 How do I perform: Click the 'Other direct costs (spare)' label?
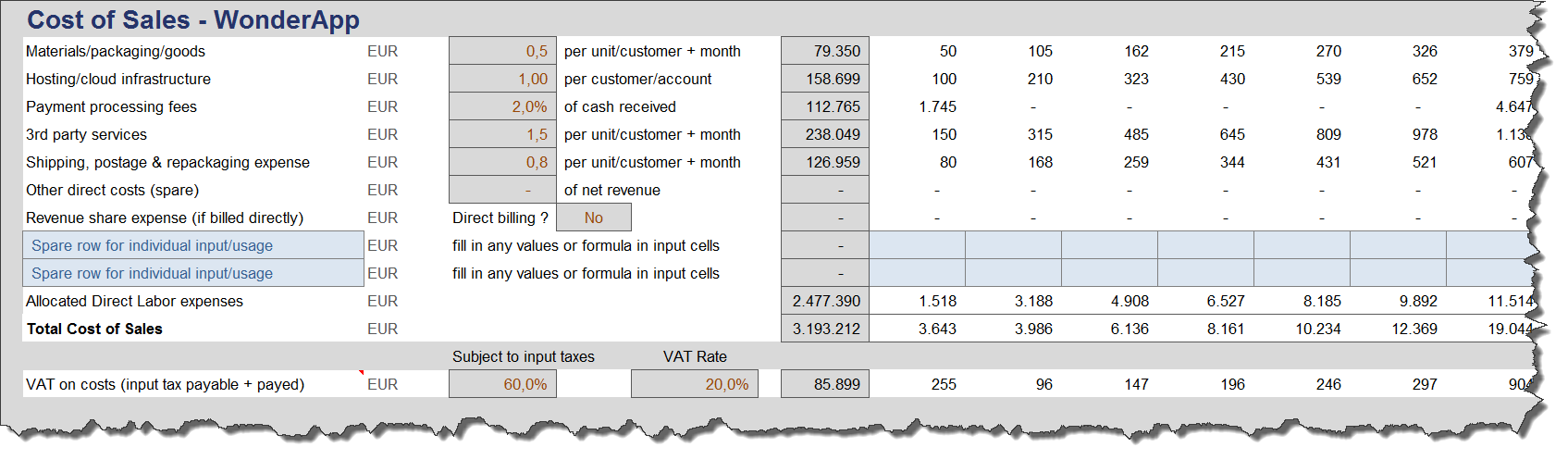click(112, 191)
